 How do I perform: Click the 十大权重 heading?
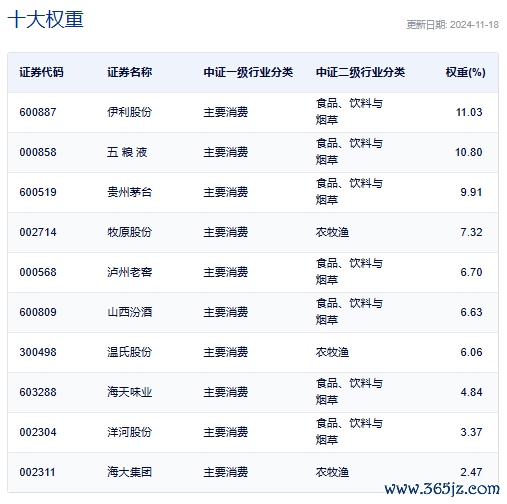click(45, 19)
